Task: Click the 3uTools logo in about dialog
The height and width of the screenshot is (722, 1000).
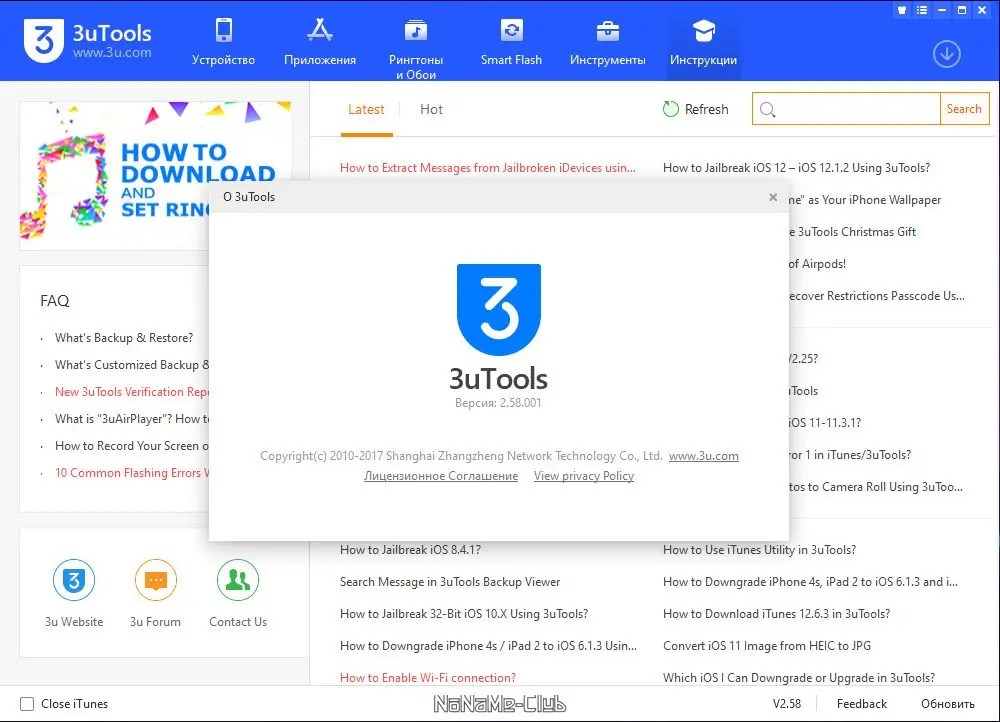Action: (x=499, y=309)
